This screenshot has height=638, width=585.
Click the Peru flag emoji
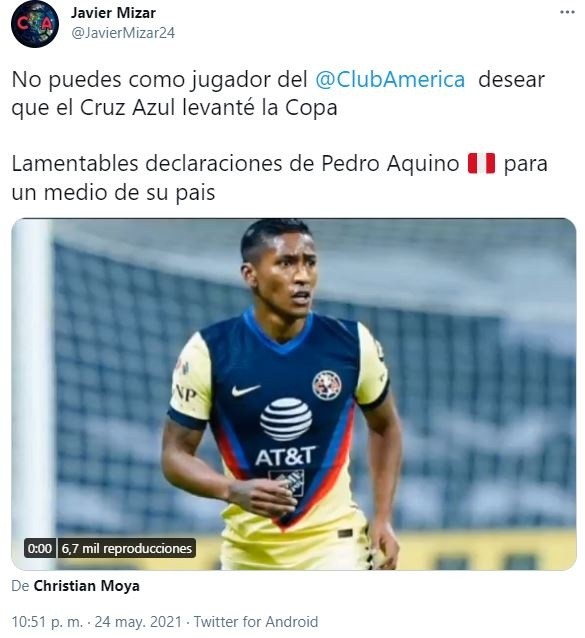[x=481, y=164]
